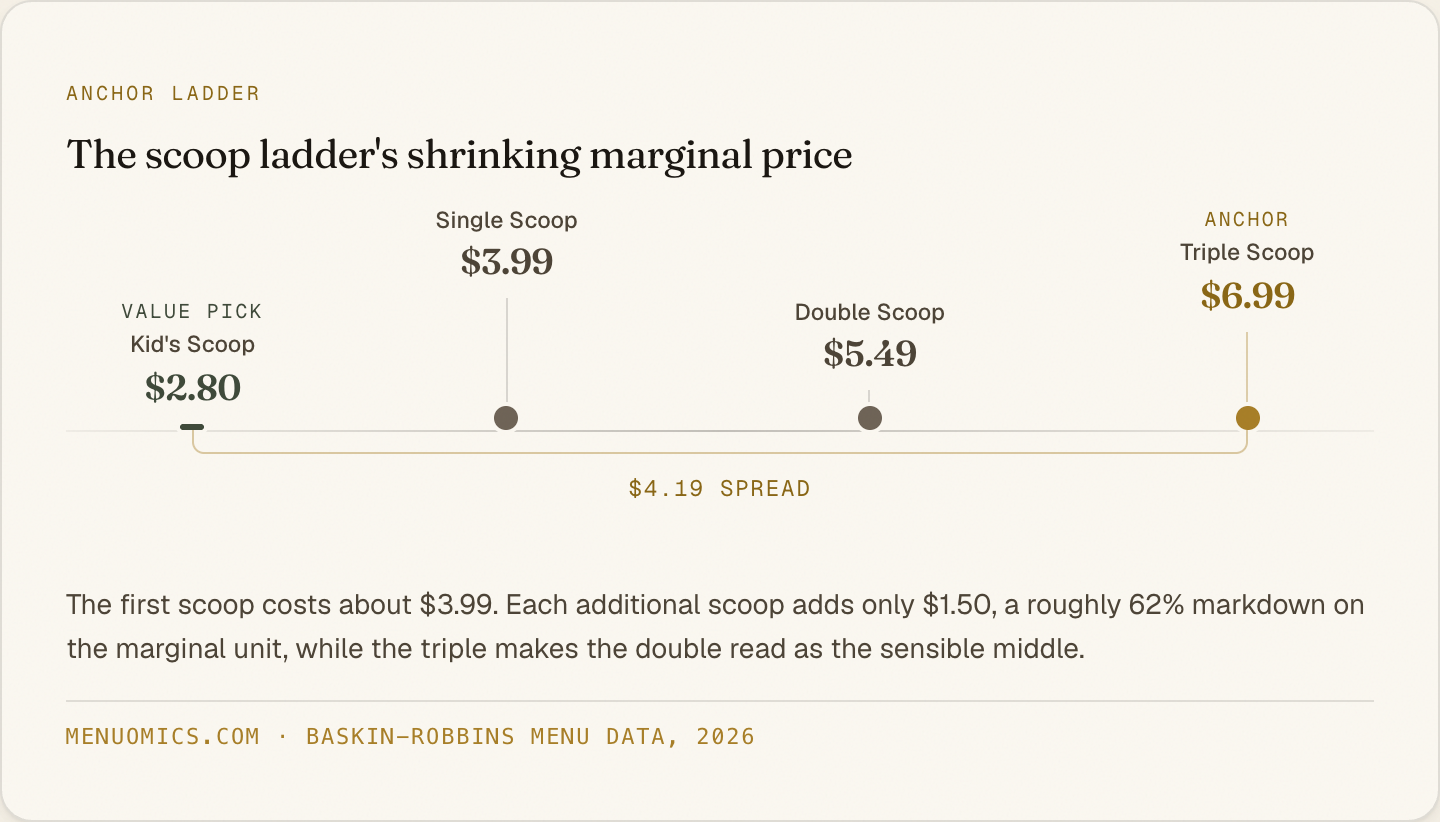Click the description paragraph about 62% markdown
Image resolution: width=1440 pixels, height=822 pixels.
(x=715, y=627)
